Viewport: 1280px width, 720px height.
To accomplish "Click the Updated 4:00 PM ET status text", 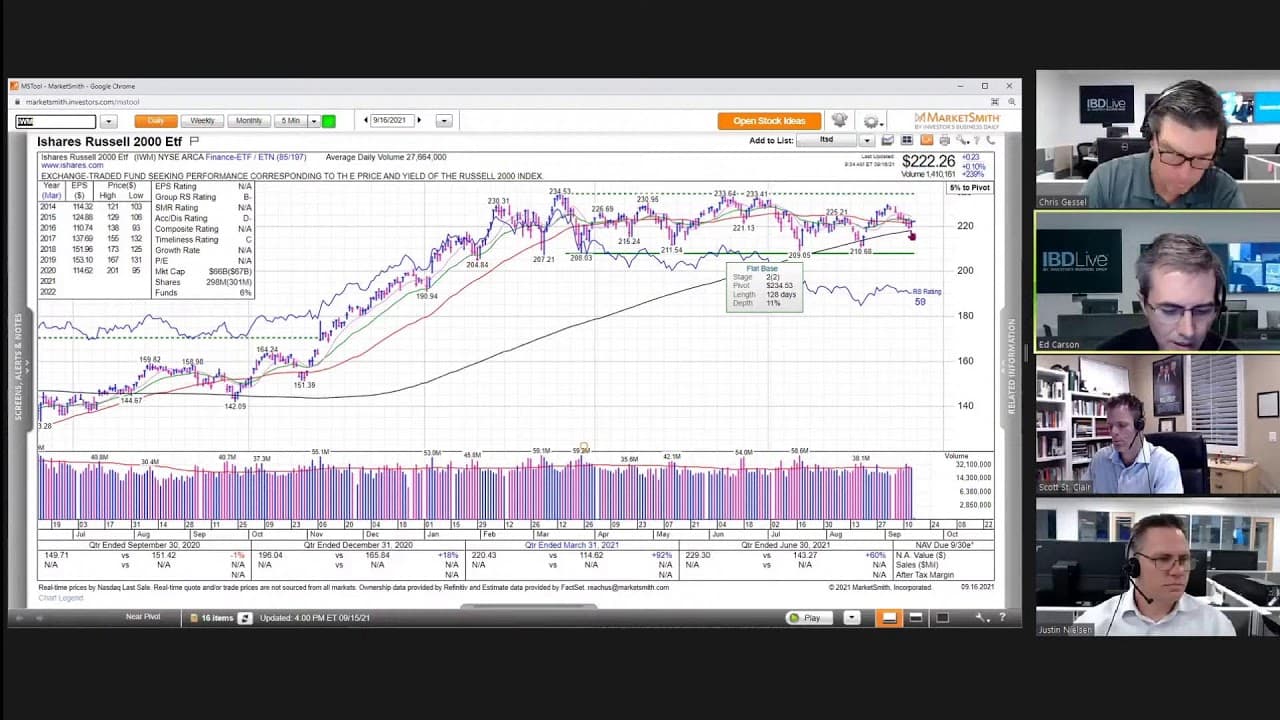I will click(x=315, y=618).
